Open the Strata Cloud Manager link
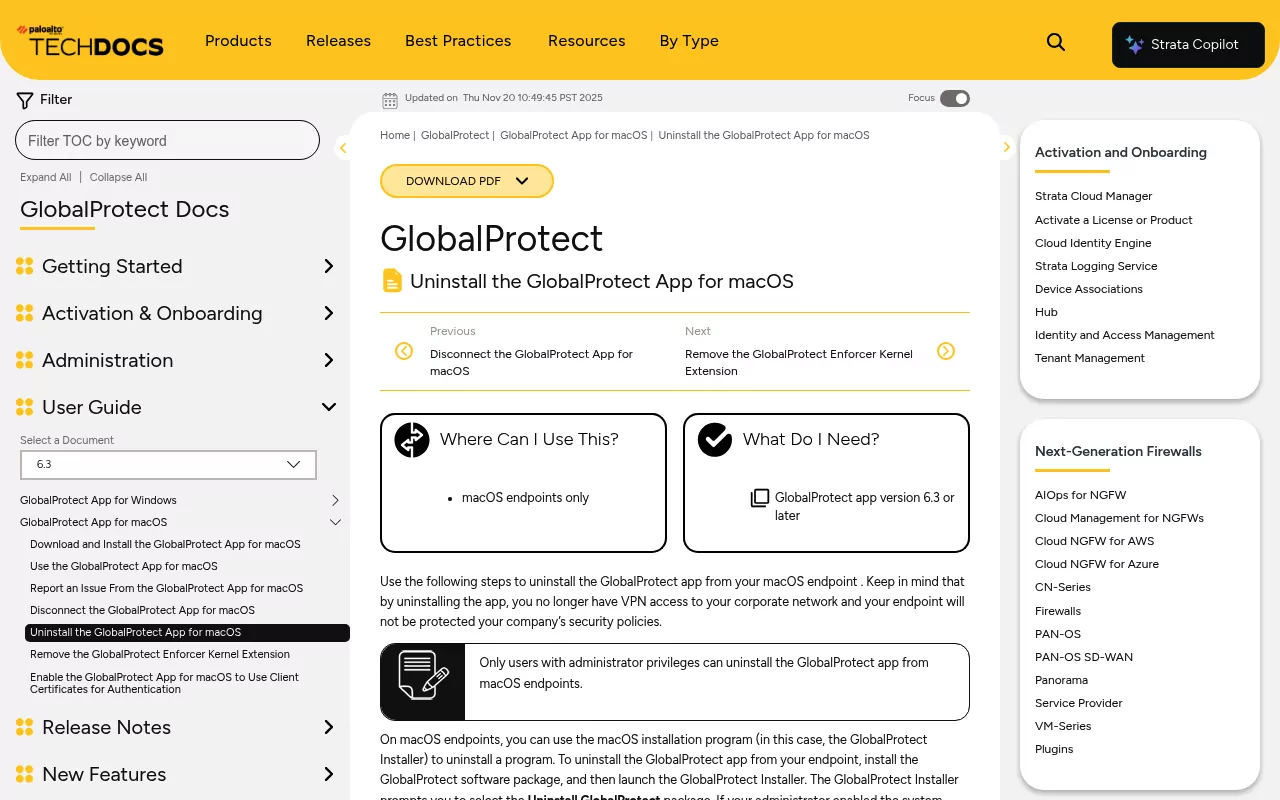 1093,196
